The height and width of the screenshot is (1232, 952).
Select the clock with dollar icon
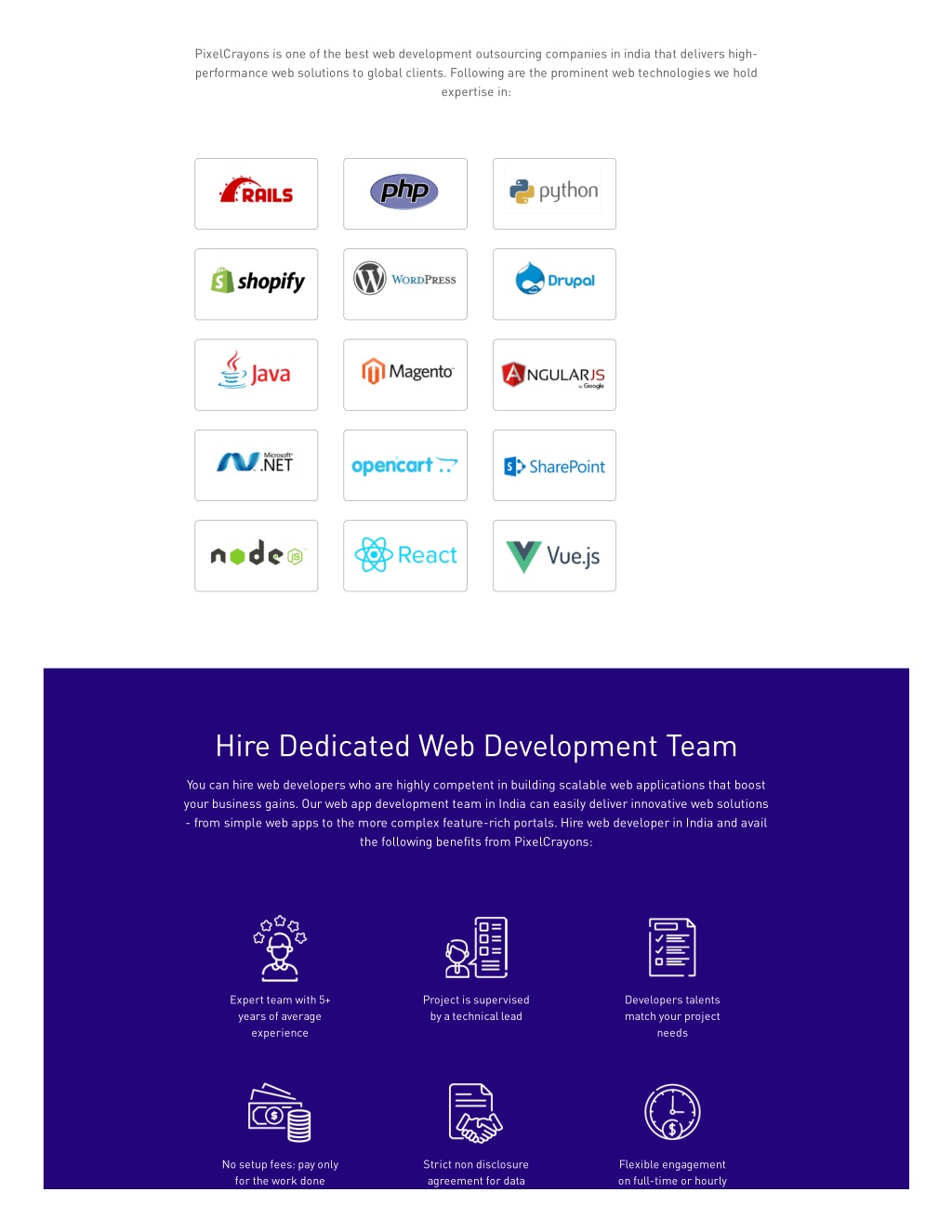click(672, 1112)
